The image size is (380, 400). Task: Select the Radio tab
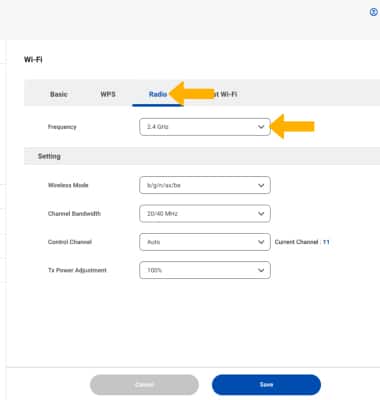[158, 94]
